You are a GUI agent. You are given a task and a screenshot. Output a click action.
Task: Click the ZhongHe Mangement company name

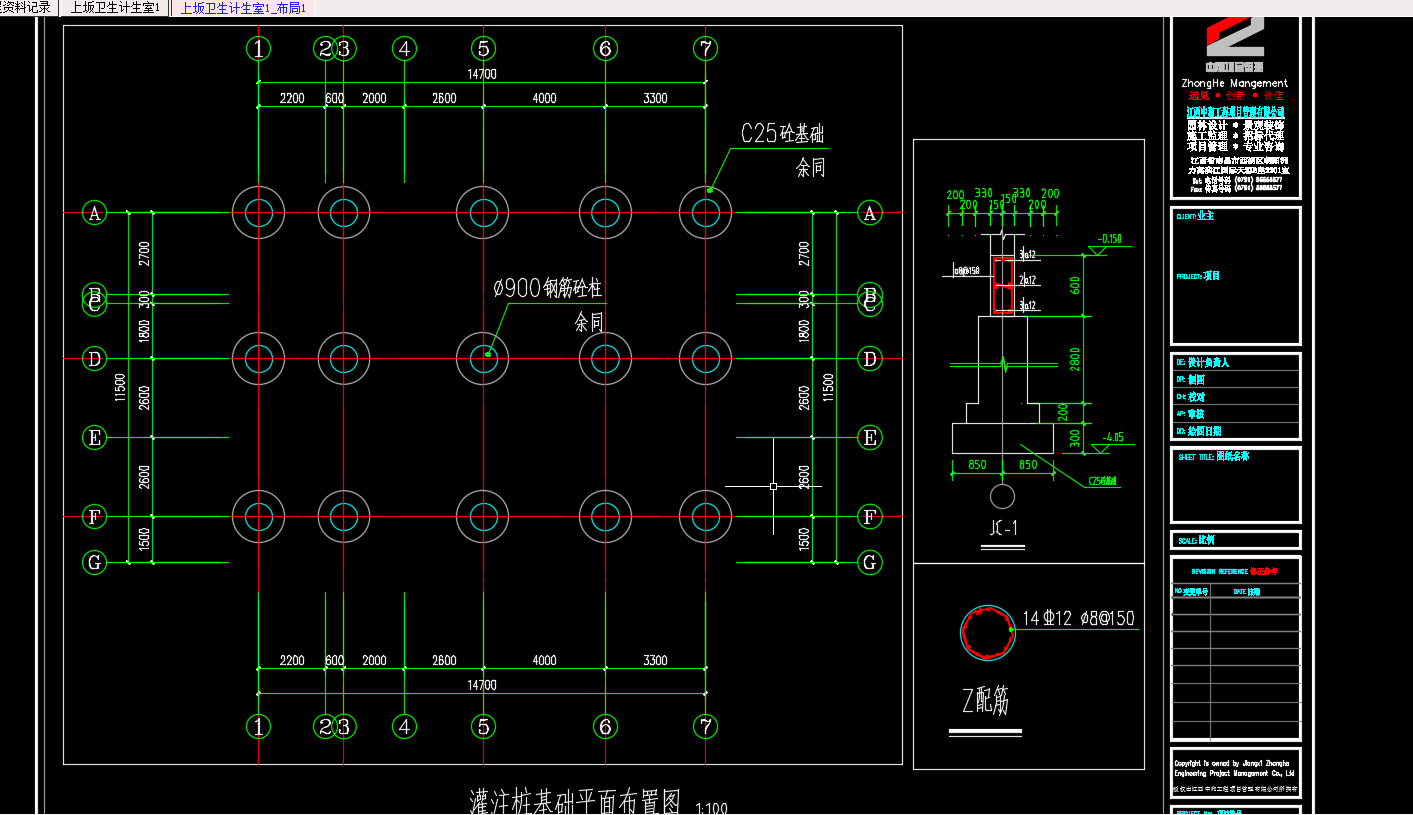coord(1234,83)
